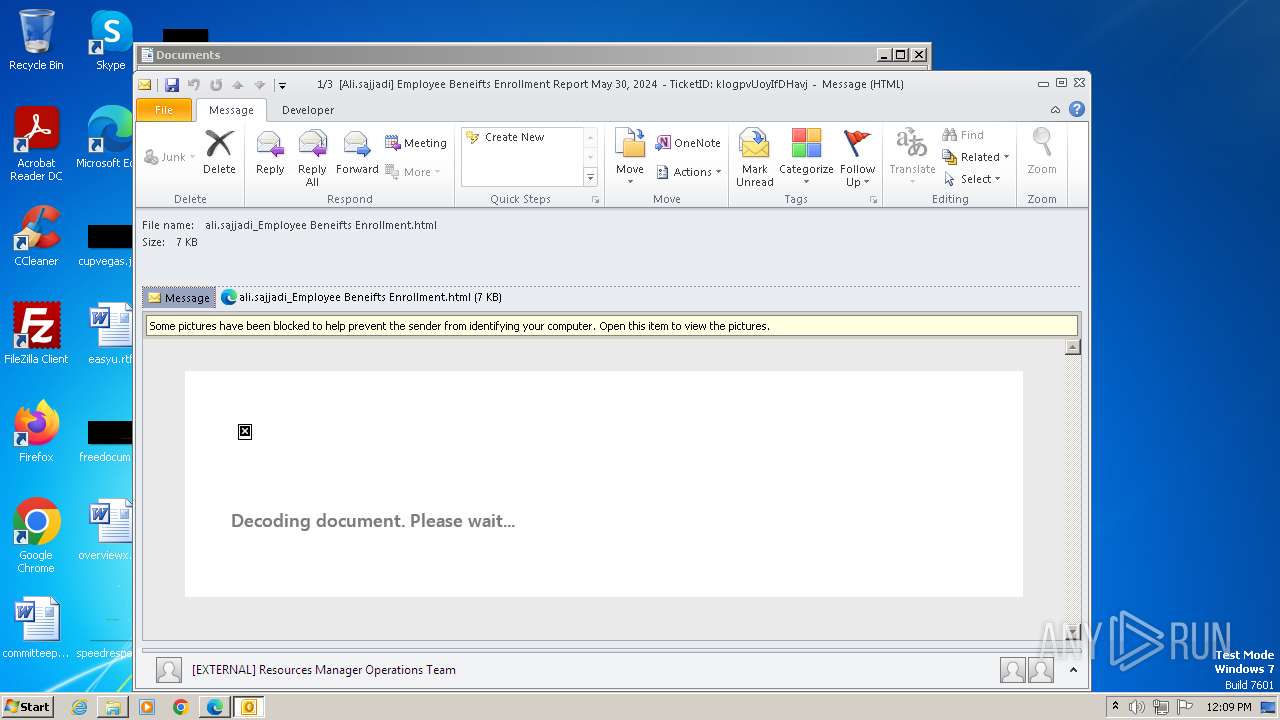The image size is (1280, 720).
Task: Launch CCleaner from the desktop
Action: [x=36, y=236]
